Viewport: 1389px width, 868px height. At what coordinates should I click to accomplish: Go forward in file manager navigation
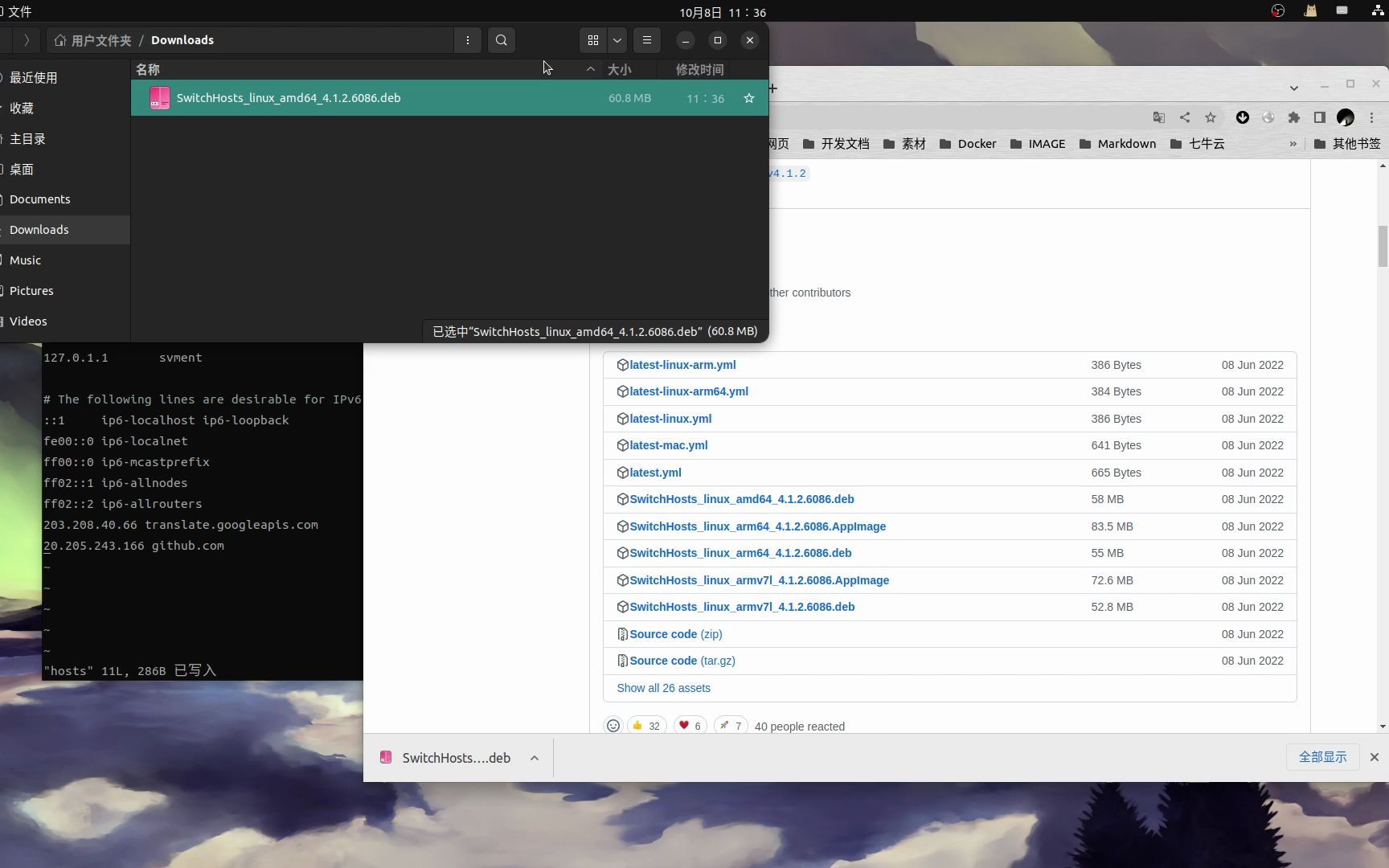[x=27, y=40]
